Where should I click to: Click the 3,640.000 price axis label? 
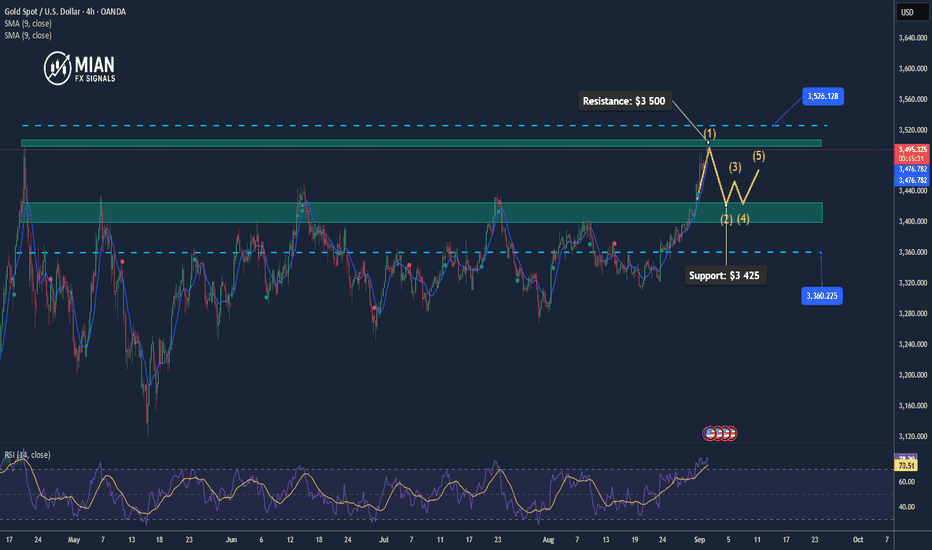click(x=913, y=38)
